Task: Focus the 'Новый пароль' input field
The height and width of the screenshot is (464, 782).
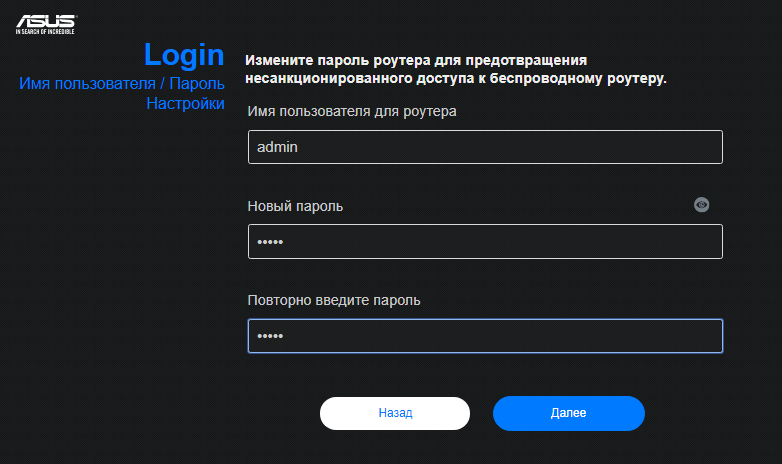Action: tap(485, 242)
